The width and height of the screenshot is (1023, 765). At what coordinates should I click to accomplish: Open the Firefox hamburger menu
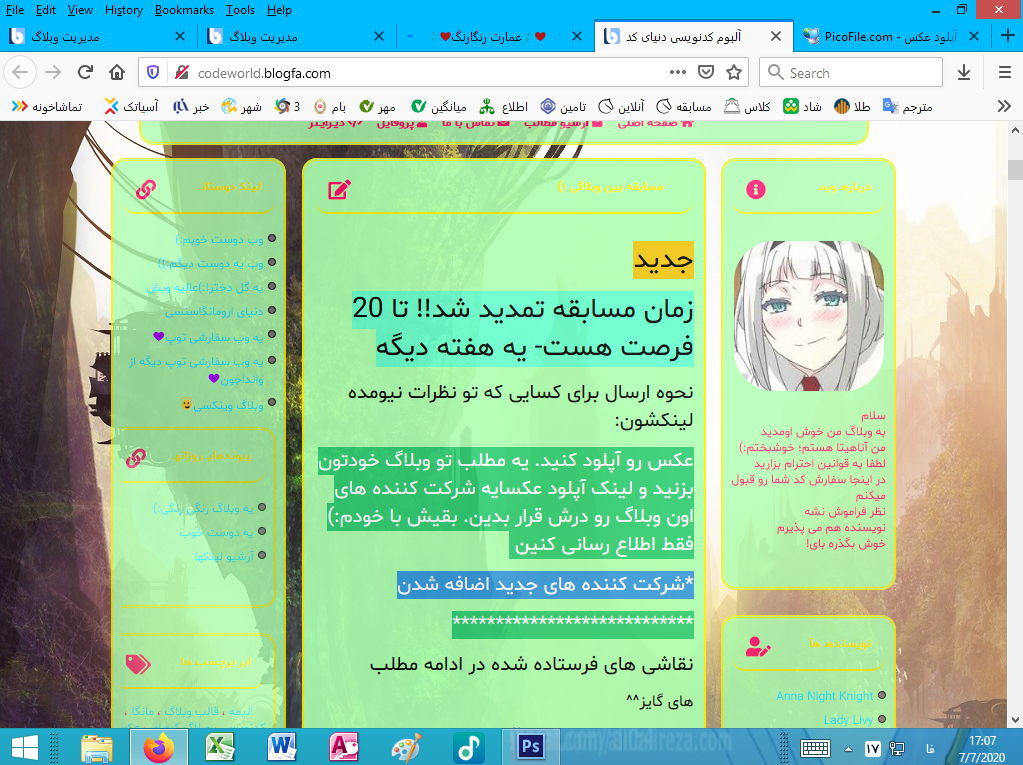click(x=1004, y=73)
